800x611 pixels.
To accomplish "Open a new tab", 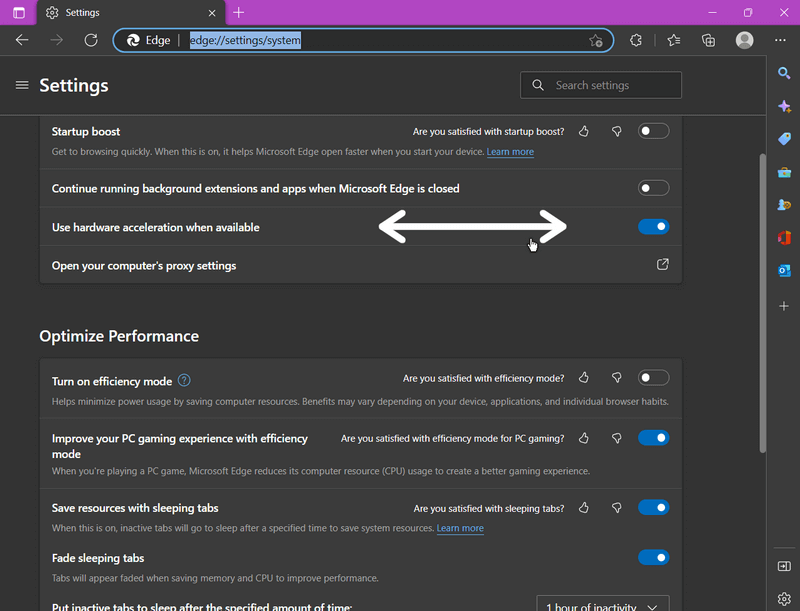I will (238, 13).
